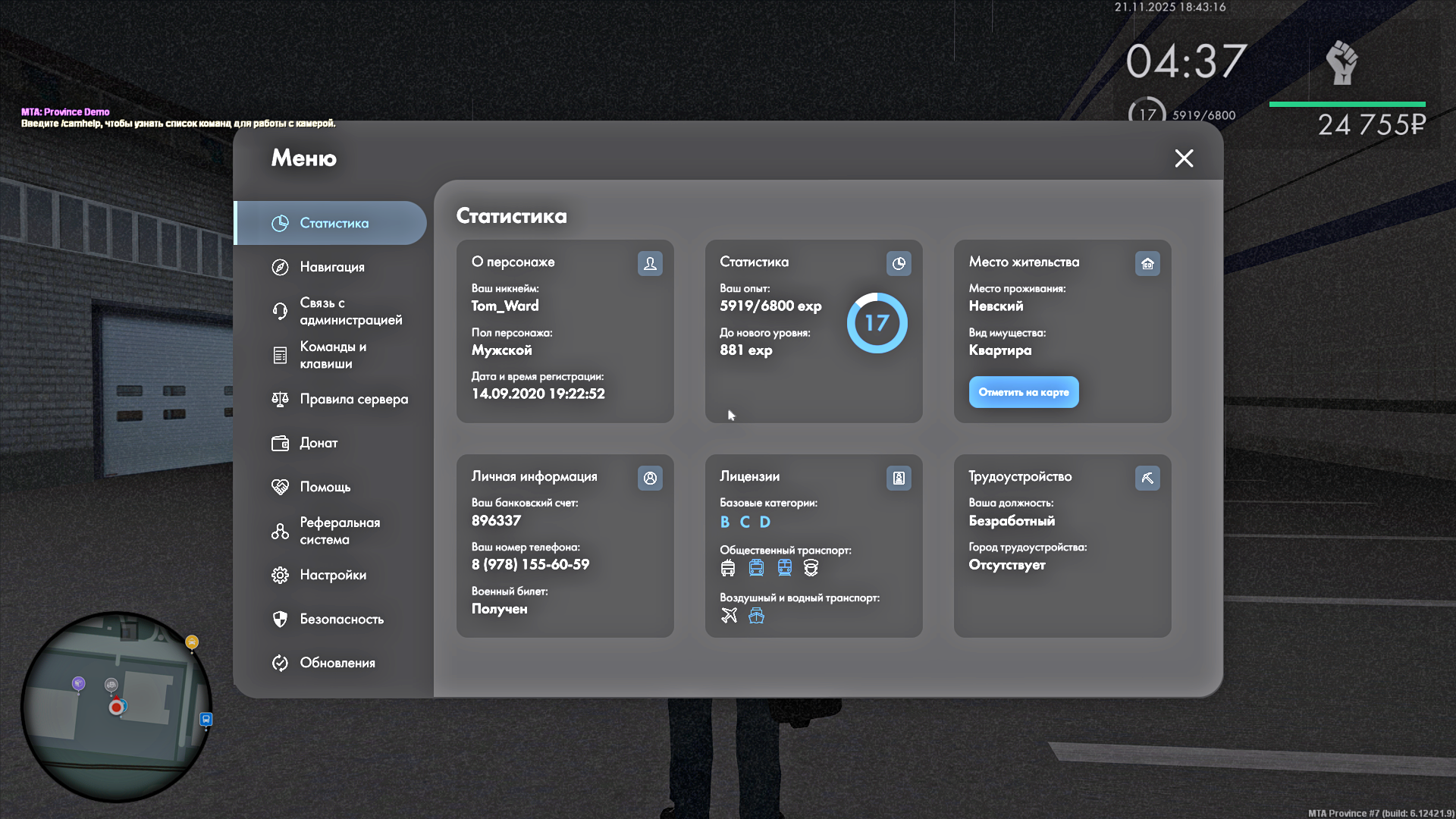Click the yellow marker on the minimap
The width and height of the screenshot is (1456, 819).
click(x=192, y=642)
